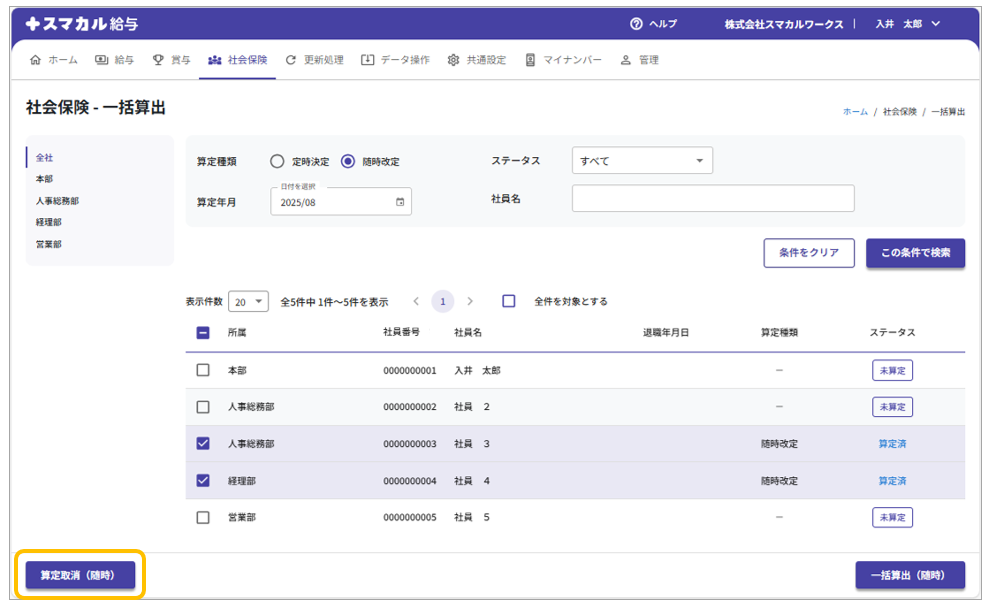This screenshot has width=990, height=608.
Task: Expand the 入井 太郎 user menu
Action: pos(936,24)
